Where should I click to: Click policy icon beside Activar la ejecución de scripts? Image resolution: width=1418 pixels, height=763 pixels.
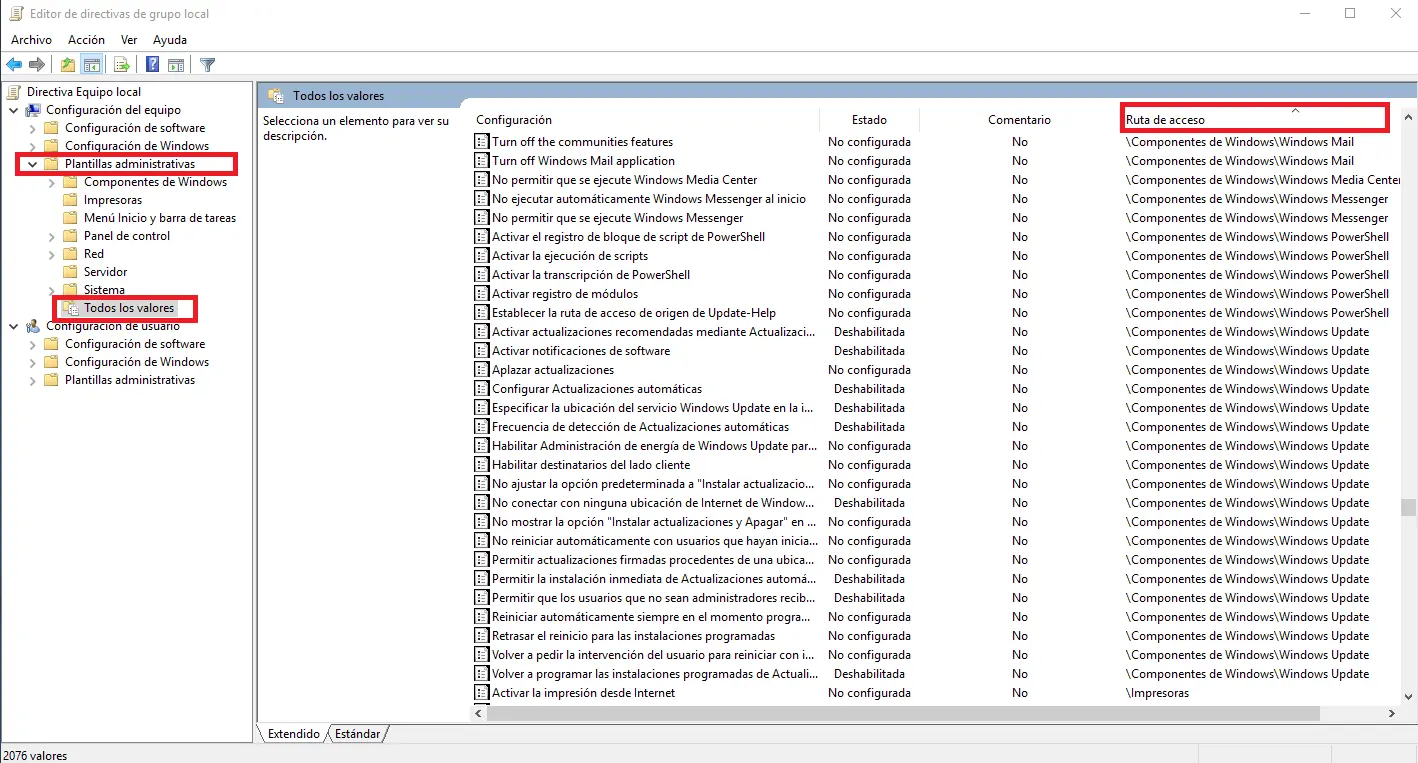pyautogui.click(x=481, y=256)
